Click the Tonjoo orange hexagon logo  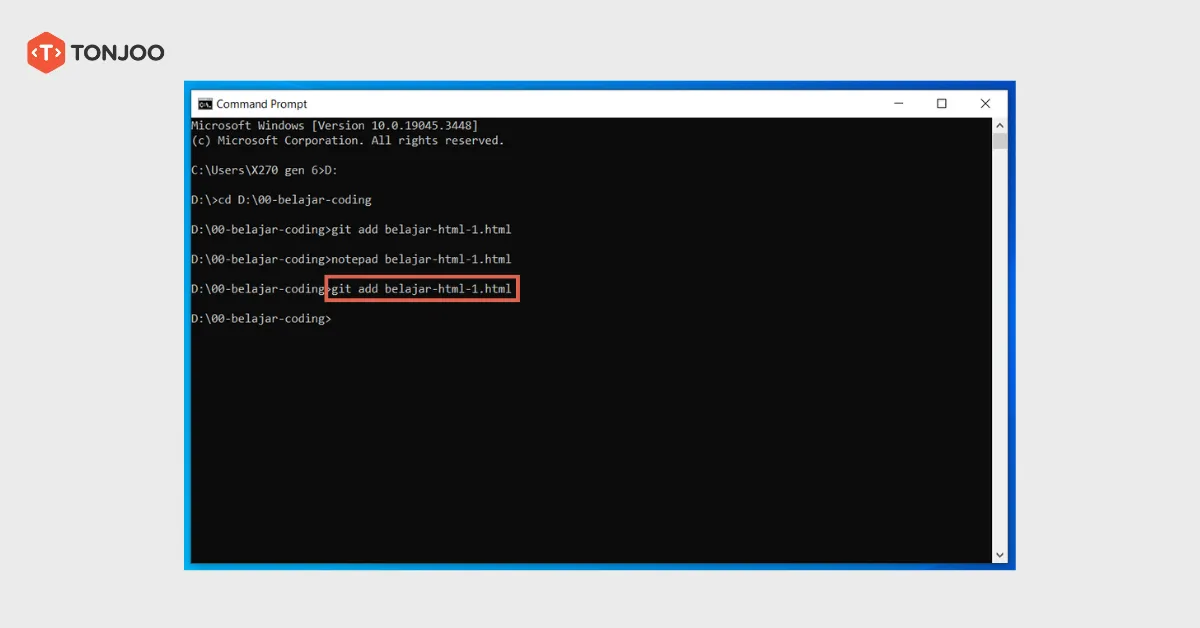46,52
